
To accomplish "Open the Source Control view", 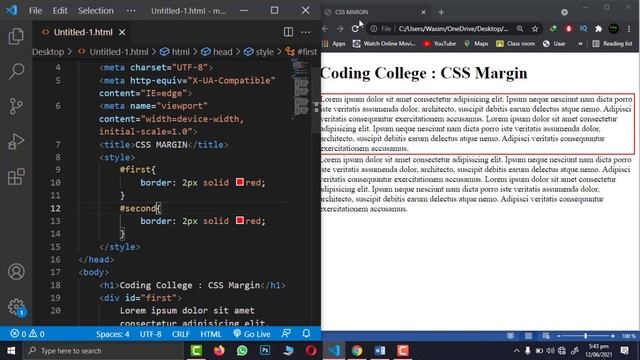I will [16, 106].
